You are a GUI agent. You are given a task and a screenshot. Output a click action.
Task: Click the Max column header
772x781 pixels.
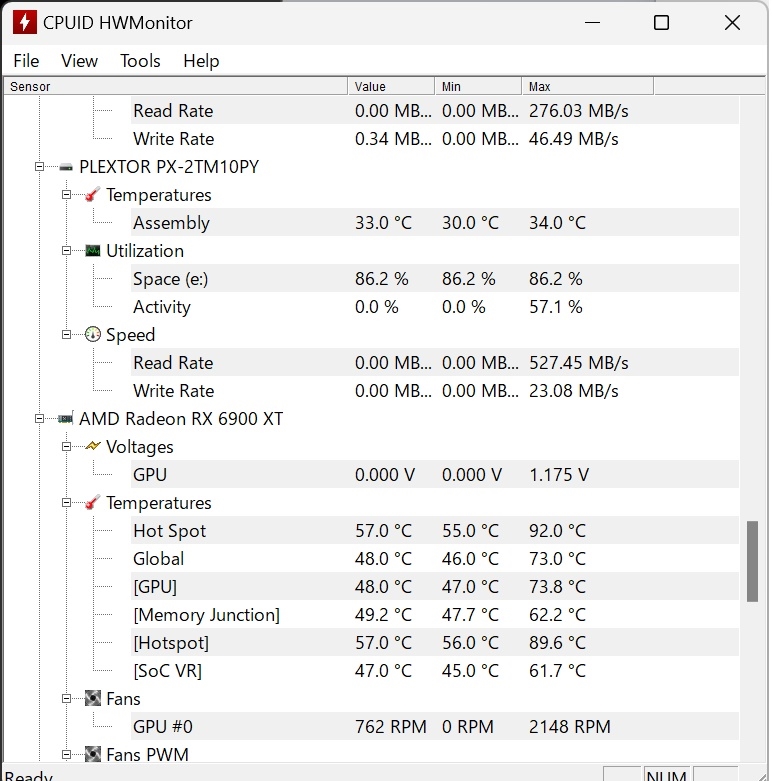click(586, 87)
